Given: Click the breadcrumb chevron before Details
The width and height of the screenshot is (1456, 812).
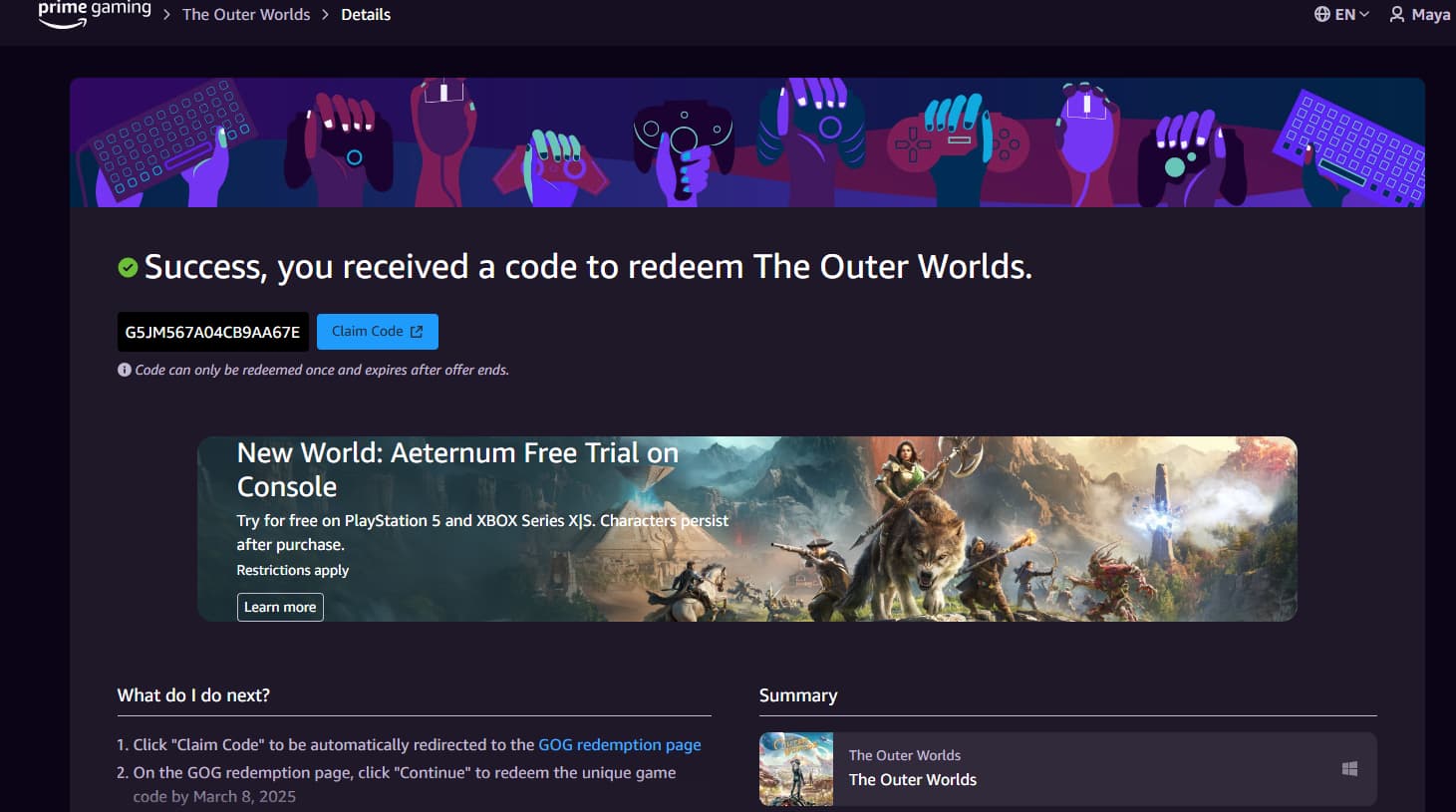Looking at the screenshot, I should click(326, 14).
